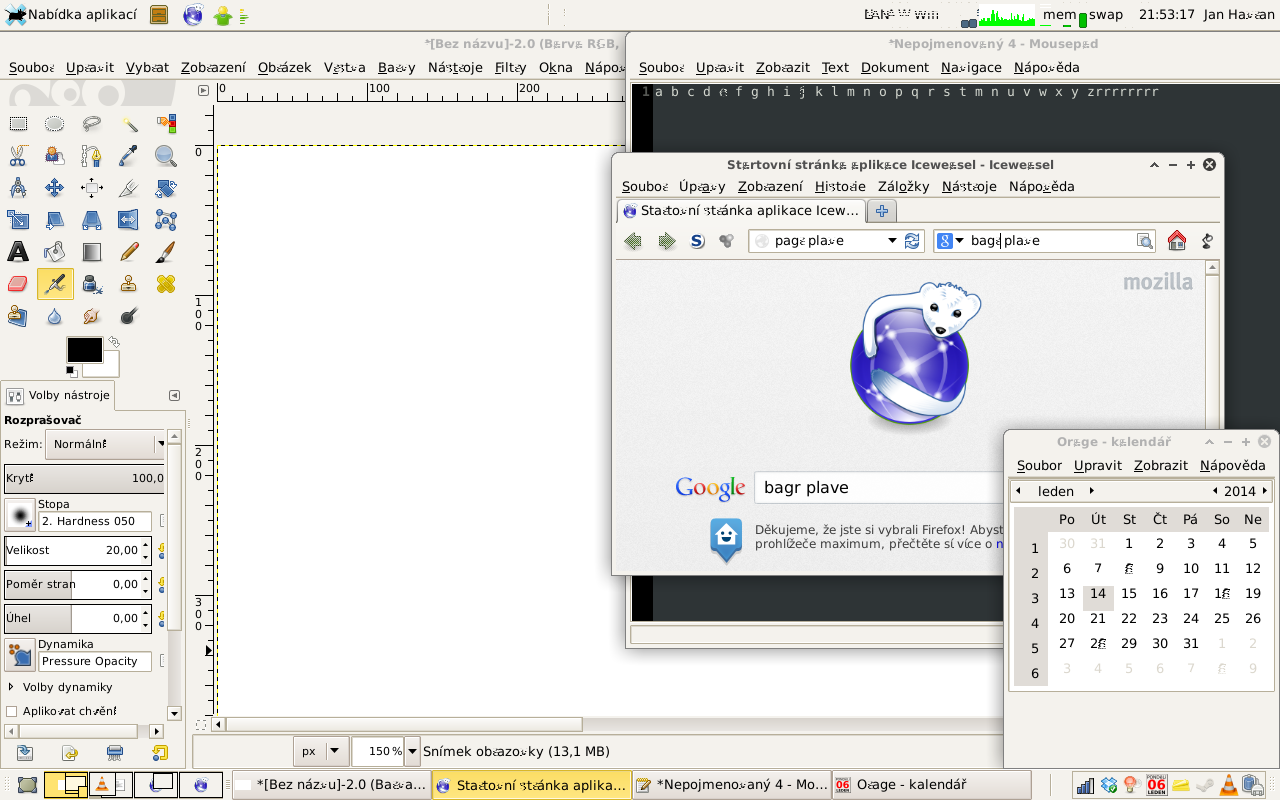1280x800 pixels.
Task: Select the Heal tool bandage icon
Action: pyautogui.click(x=166, y=284)
